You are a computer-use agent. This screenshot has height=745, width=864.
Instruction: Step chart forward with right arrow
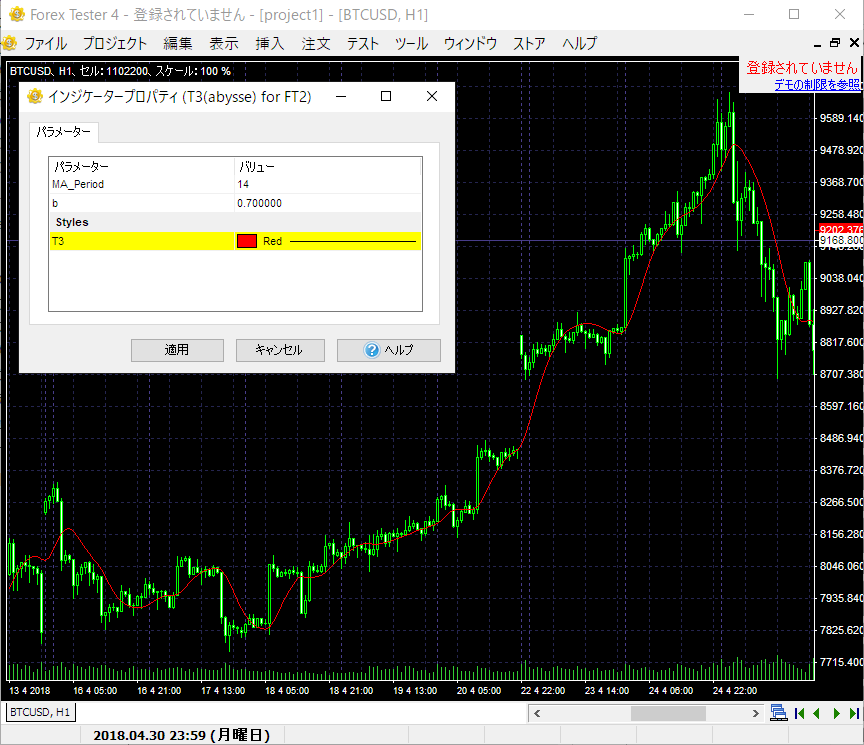coord(836,714)
